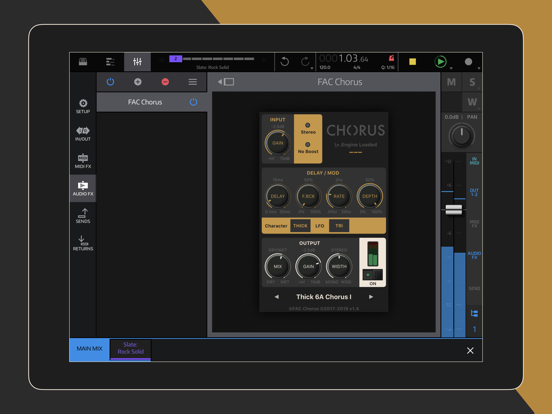
Task: Open the media browser icon in top bar
Action: (83, 62)
